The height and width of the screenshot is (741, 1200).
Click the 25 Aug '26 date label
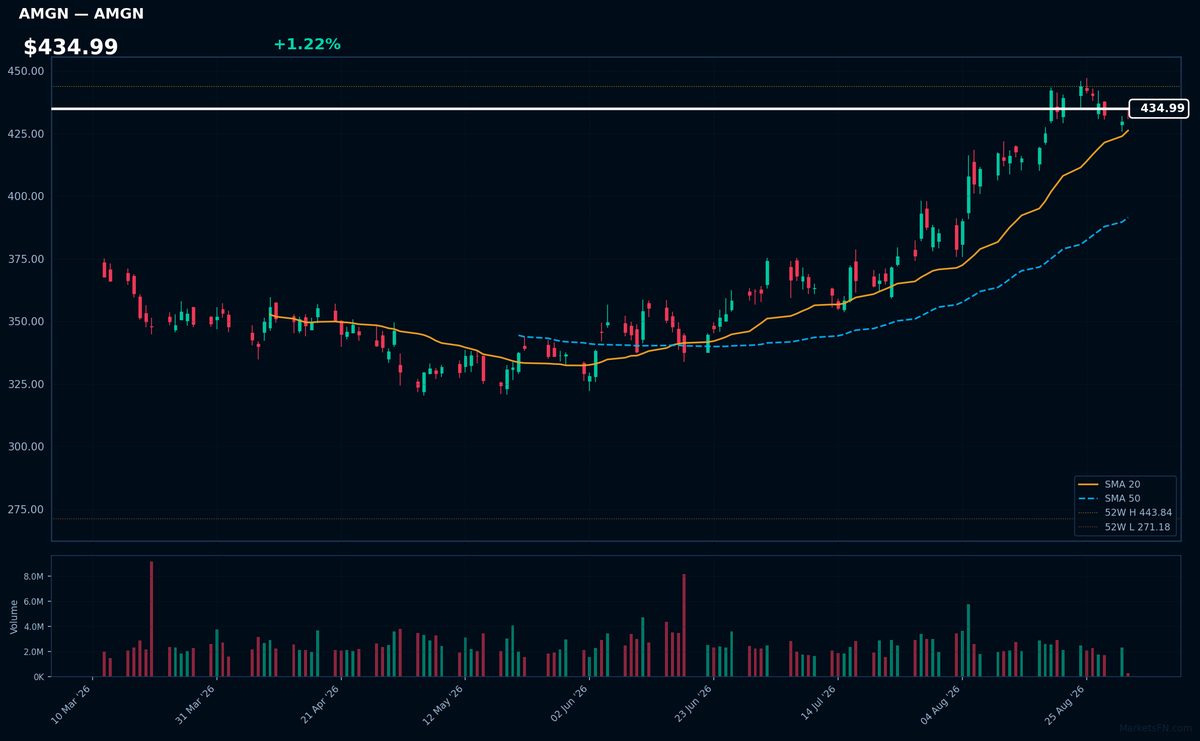click(1066, 703)
